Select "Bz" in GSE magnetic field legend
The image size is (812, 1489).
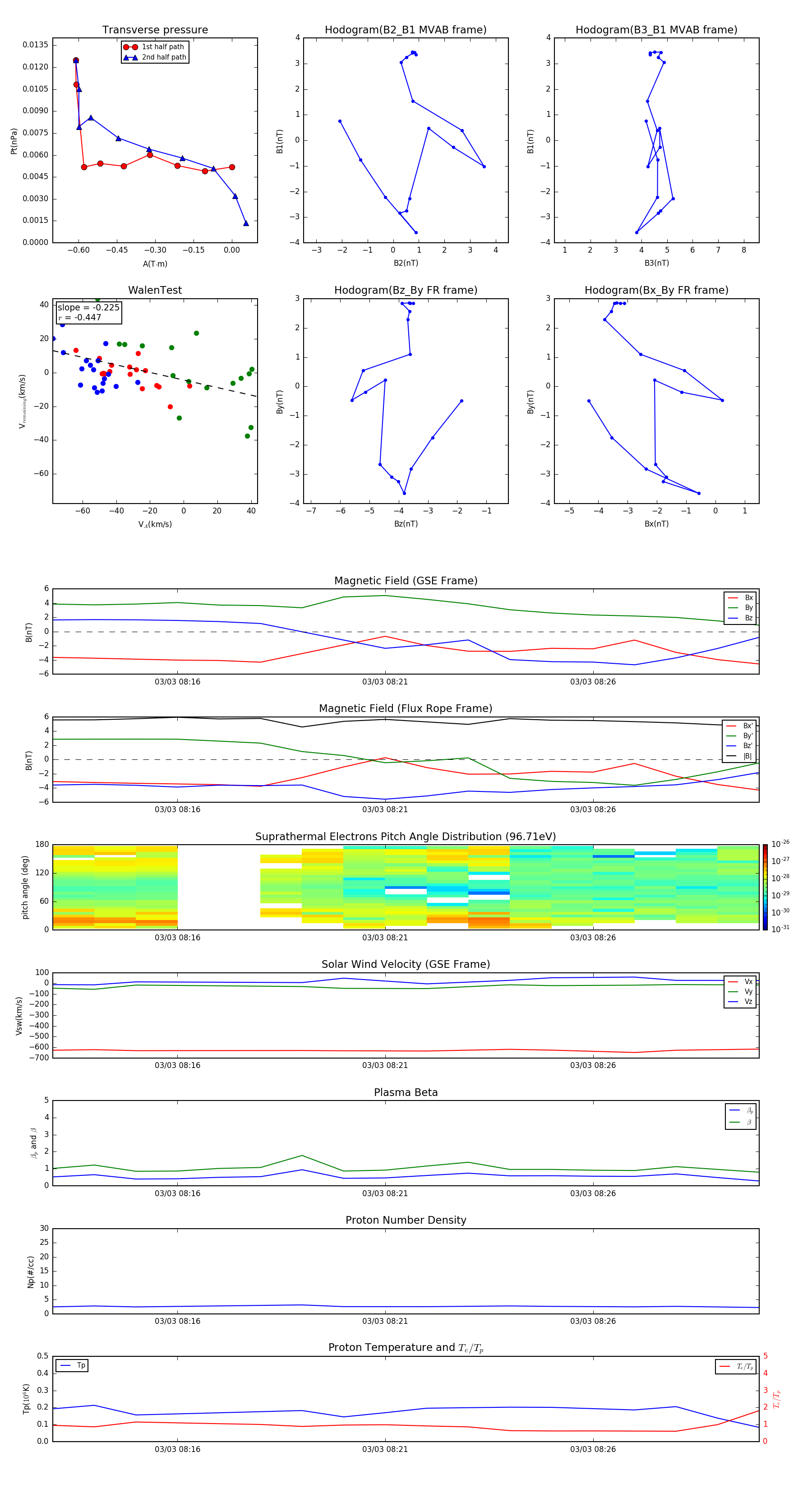point(741,618)
